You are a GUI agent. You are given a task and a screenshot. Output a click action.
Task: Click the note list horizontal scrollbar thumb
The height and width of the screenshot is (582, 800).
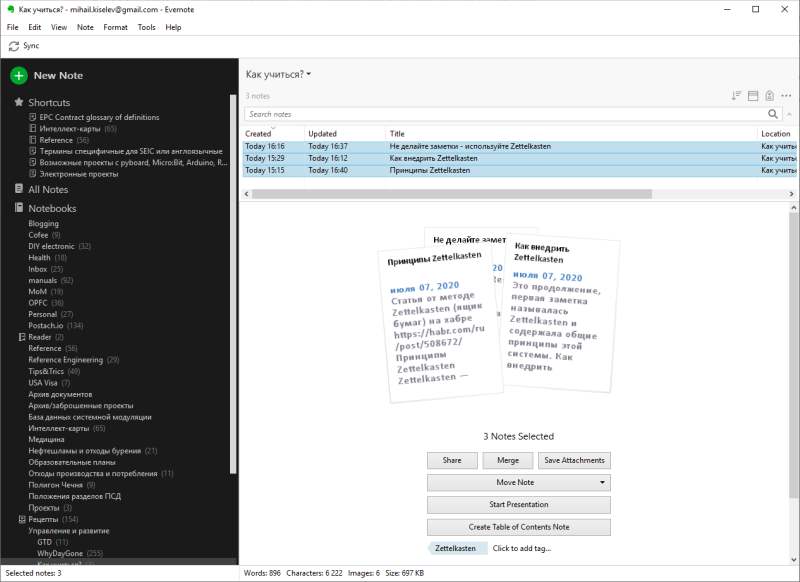coord(452,194)
